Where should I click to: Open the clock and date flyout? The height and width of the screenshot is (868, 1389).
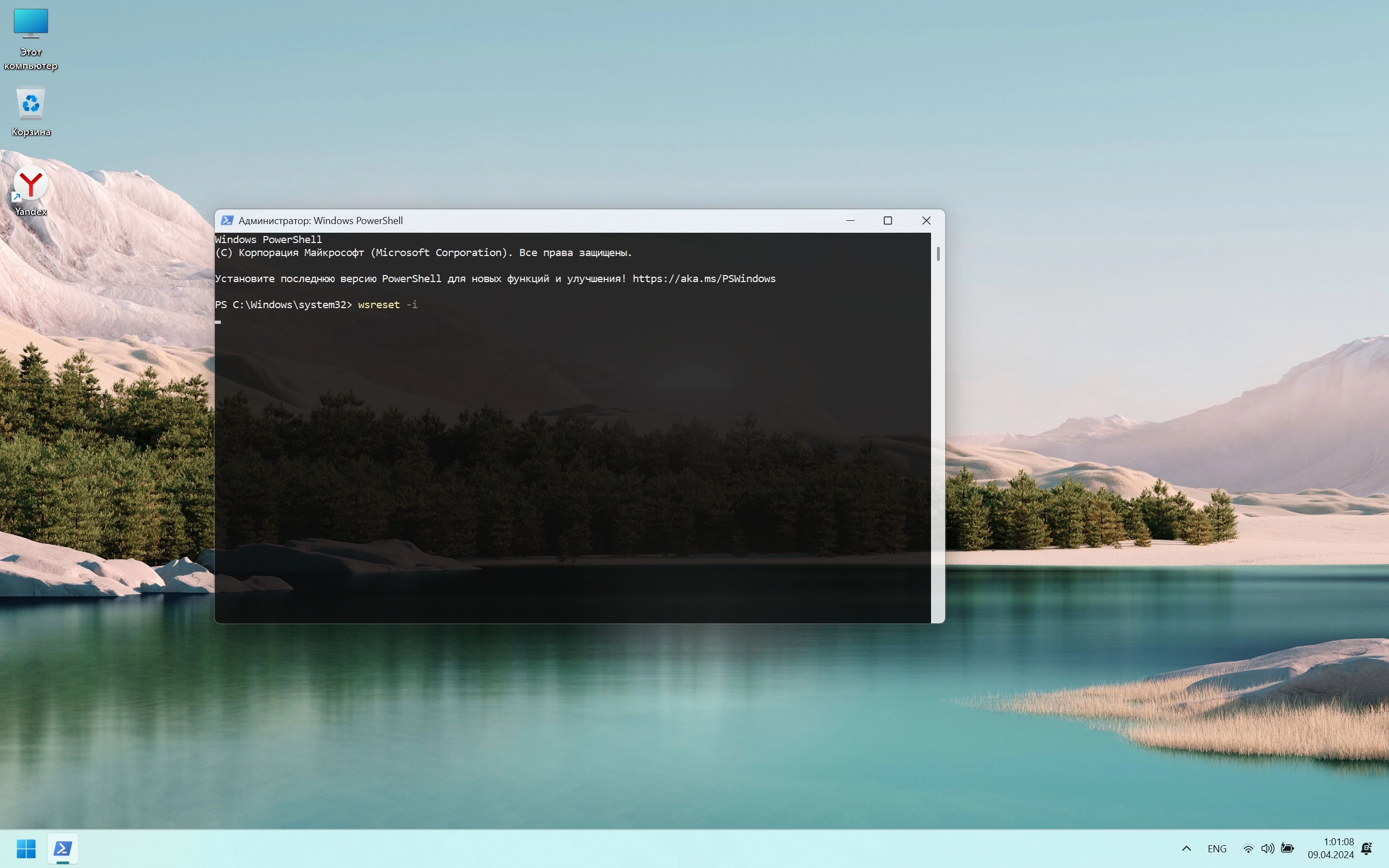1330,848
